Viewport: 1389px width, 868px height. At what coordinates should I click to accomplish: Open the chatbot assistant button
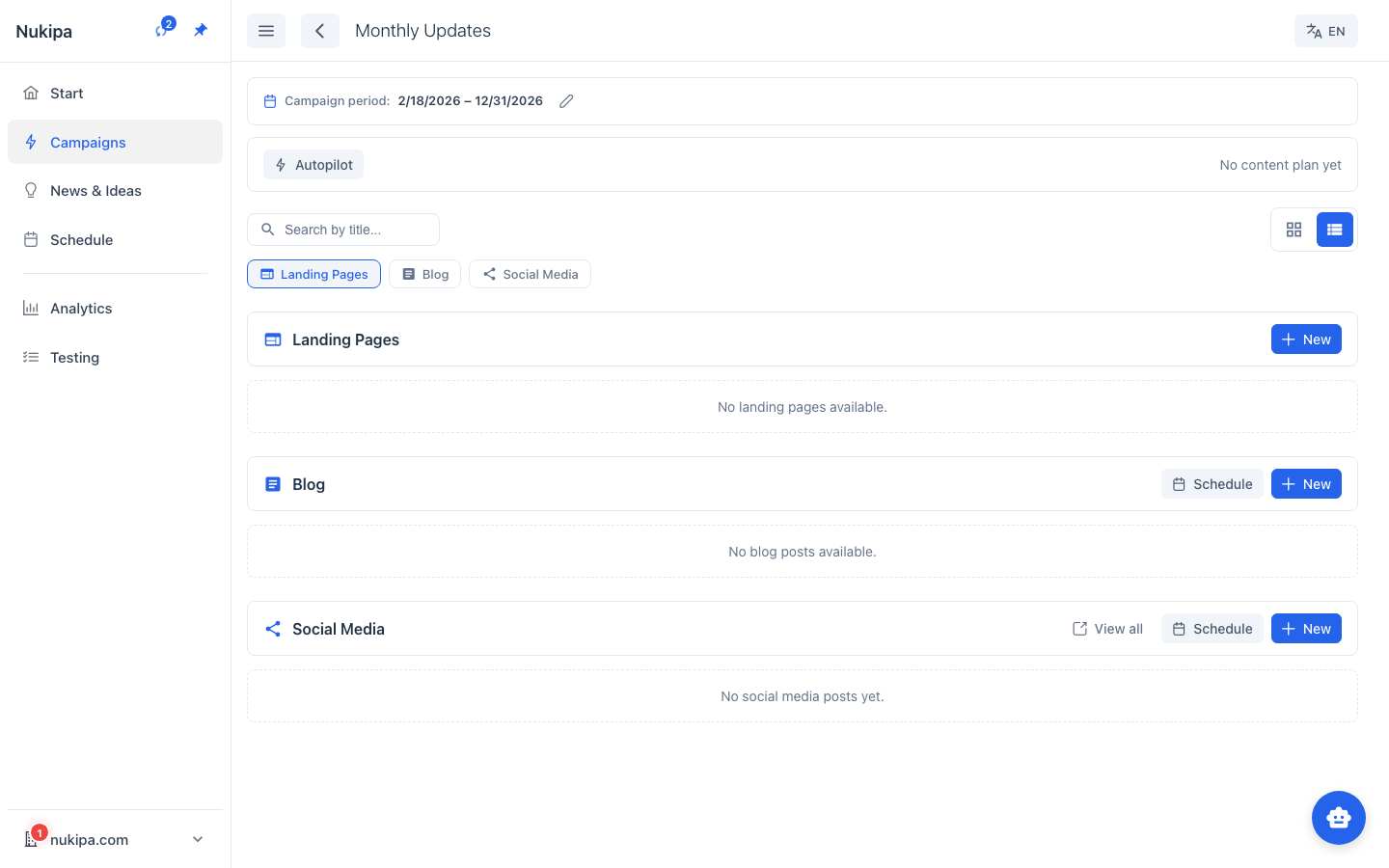1338,818
